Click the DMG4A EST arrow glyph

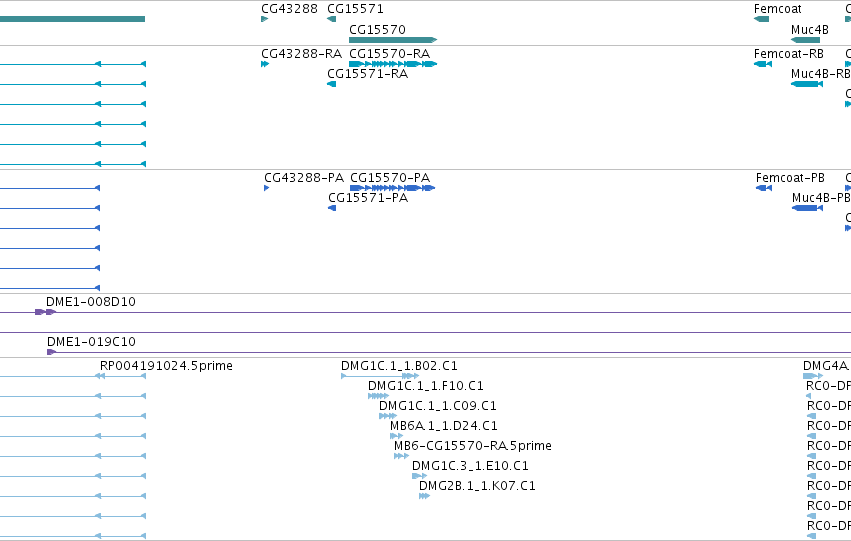(813, 376)
